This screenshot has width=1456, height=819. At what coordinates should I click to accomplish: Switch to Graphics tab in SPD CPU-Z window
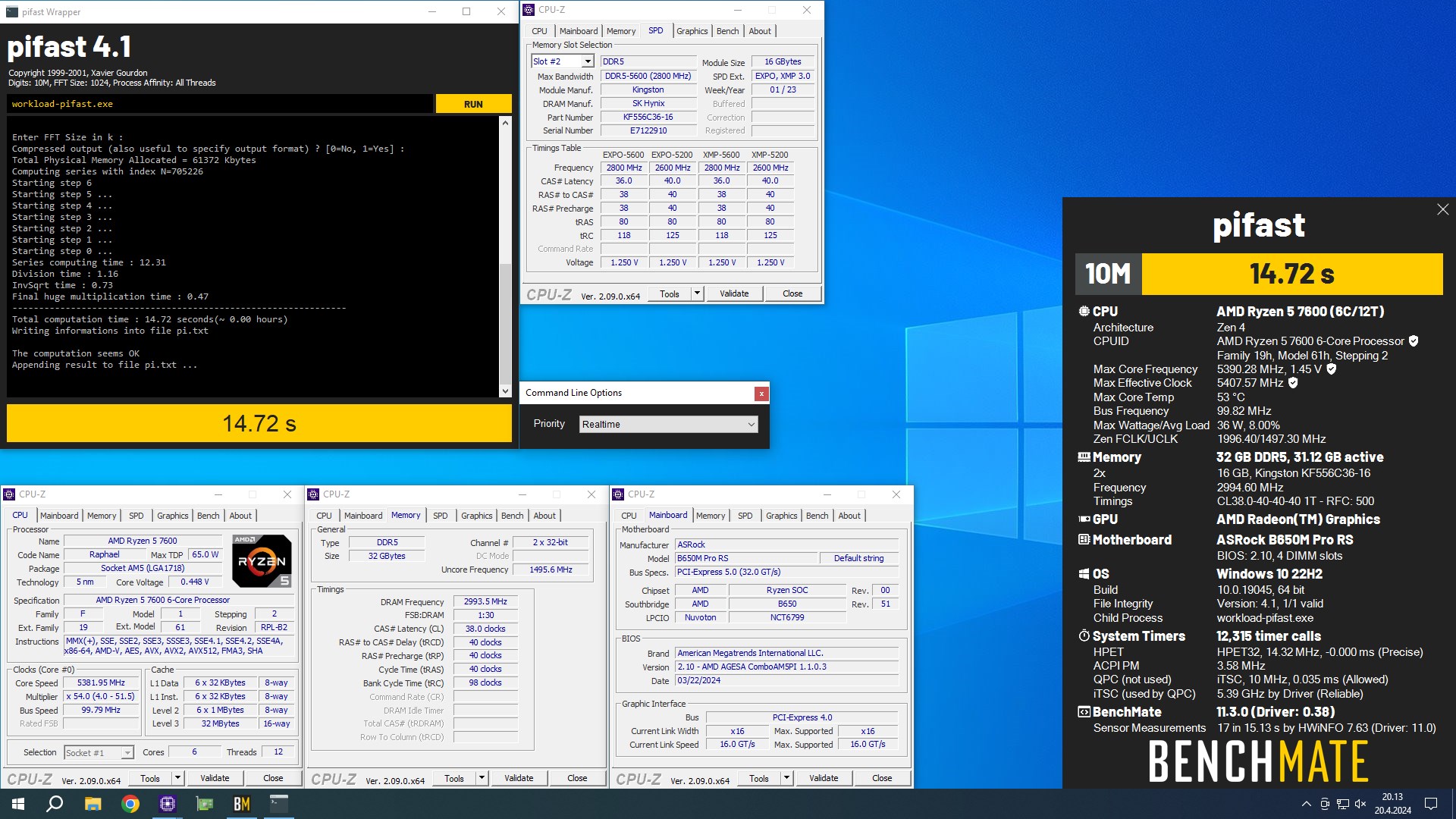tap(692, 31)
